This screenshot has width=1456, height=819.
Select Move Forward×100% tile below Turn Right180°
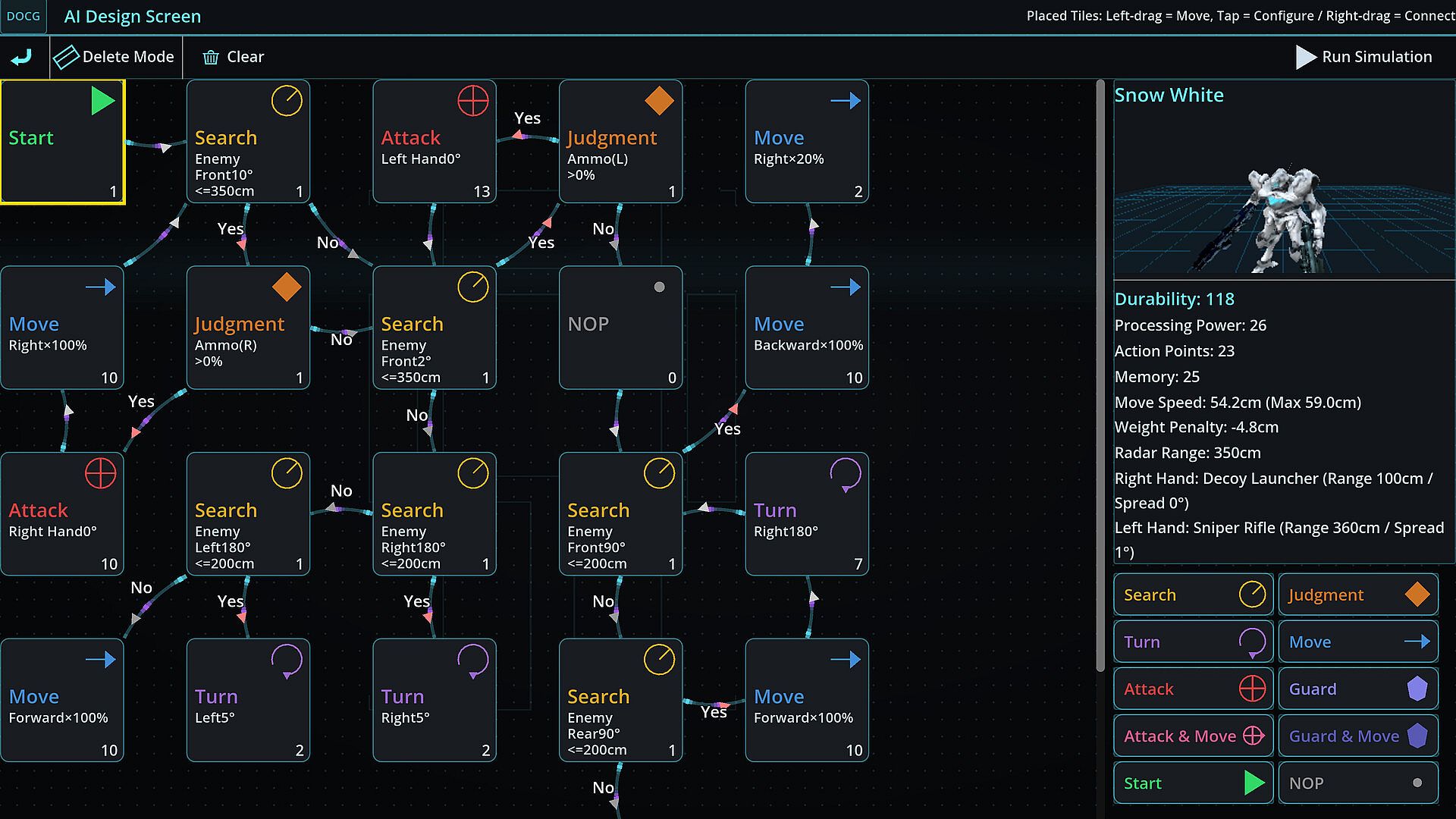[807, 701]
